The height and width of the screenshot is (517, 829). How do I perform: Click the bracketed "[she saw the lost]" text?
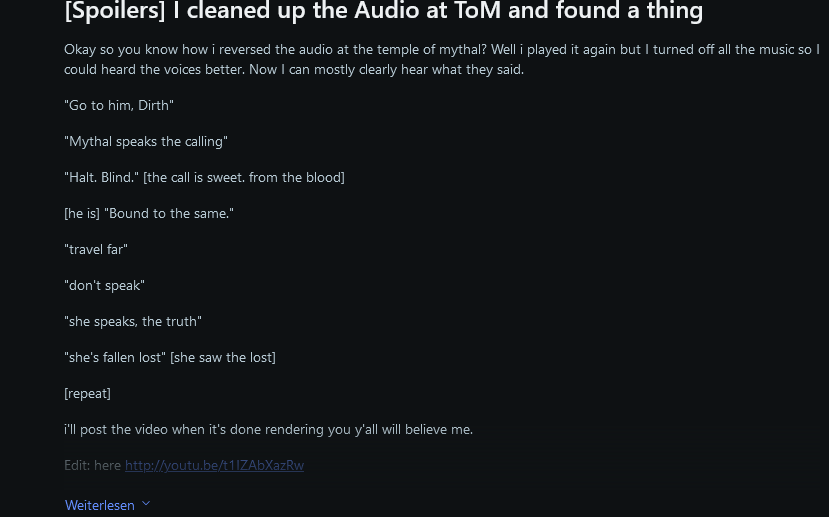coord(223,357)
